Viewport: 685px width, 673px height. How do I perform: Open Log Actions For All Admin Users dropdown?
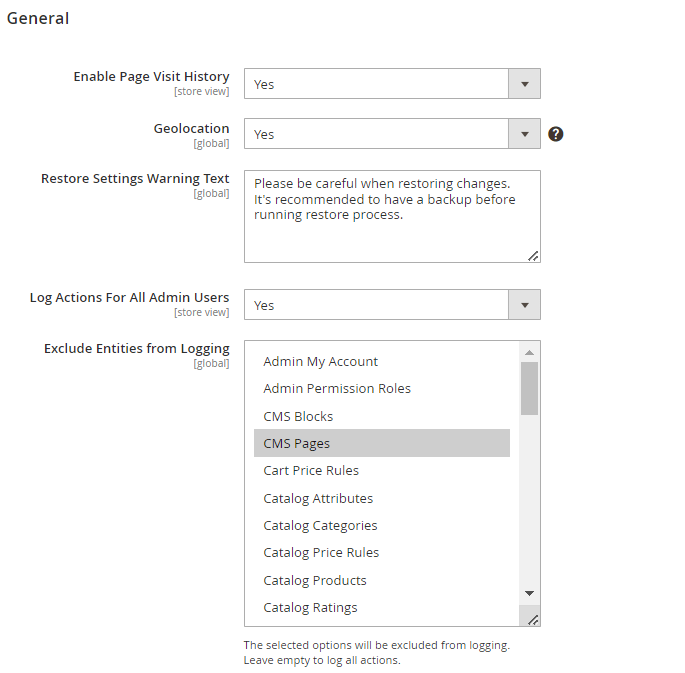click(x=392, y=304)
